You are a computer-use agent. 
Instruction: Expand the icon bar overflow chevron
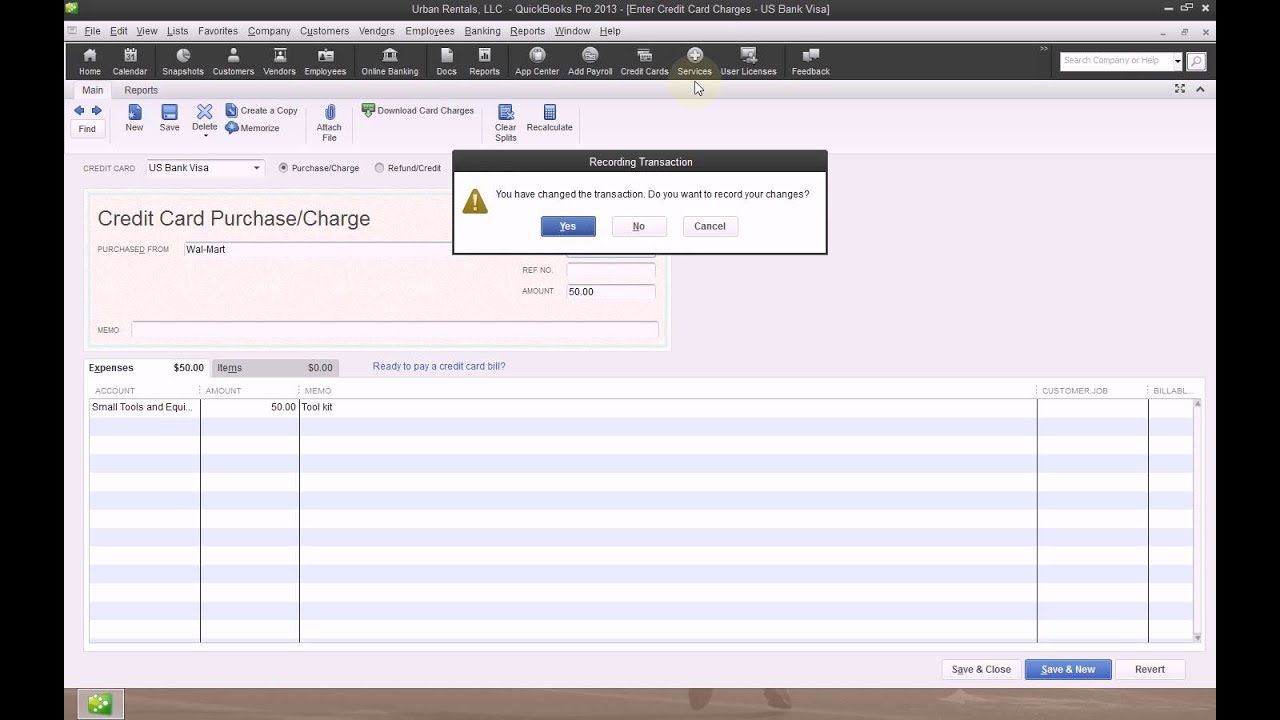tap(1044, 48)
